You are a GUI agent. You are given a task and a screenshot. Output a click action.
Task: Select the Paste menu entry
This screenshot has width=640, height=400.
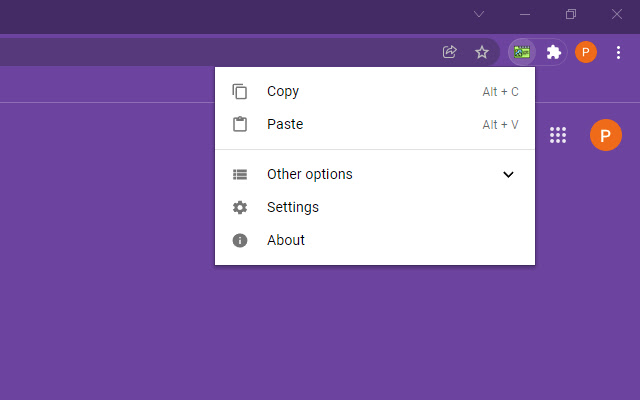tap(285, 125)
